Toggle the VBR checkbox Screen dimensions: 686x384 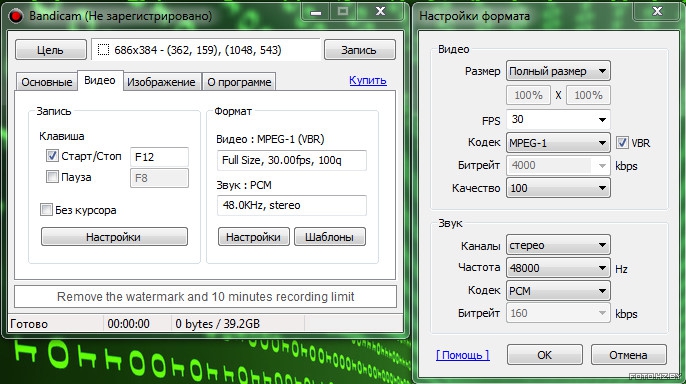[x=622, y=143]
